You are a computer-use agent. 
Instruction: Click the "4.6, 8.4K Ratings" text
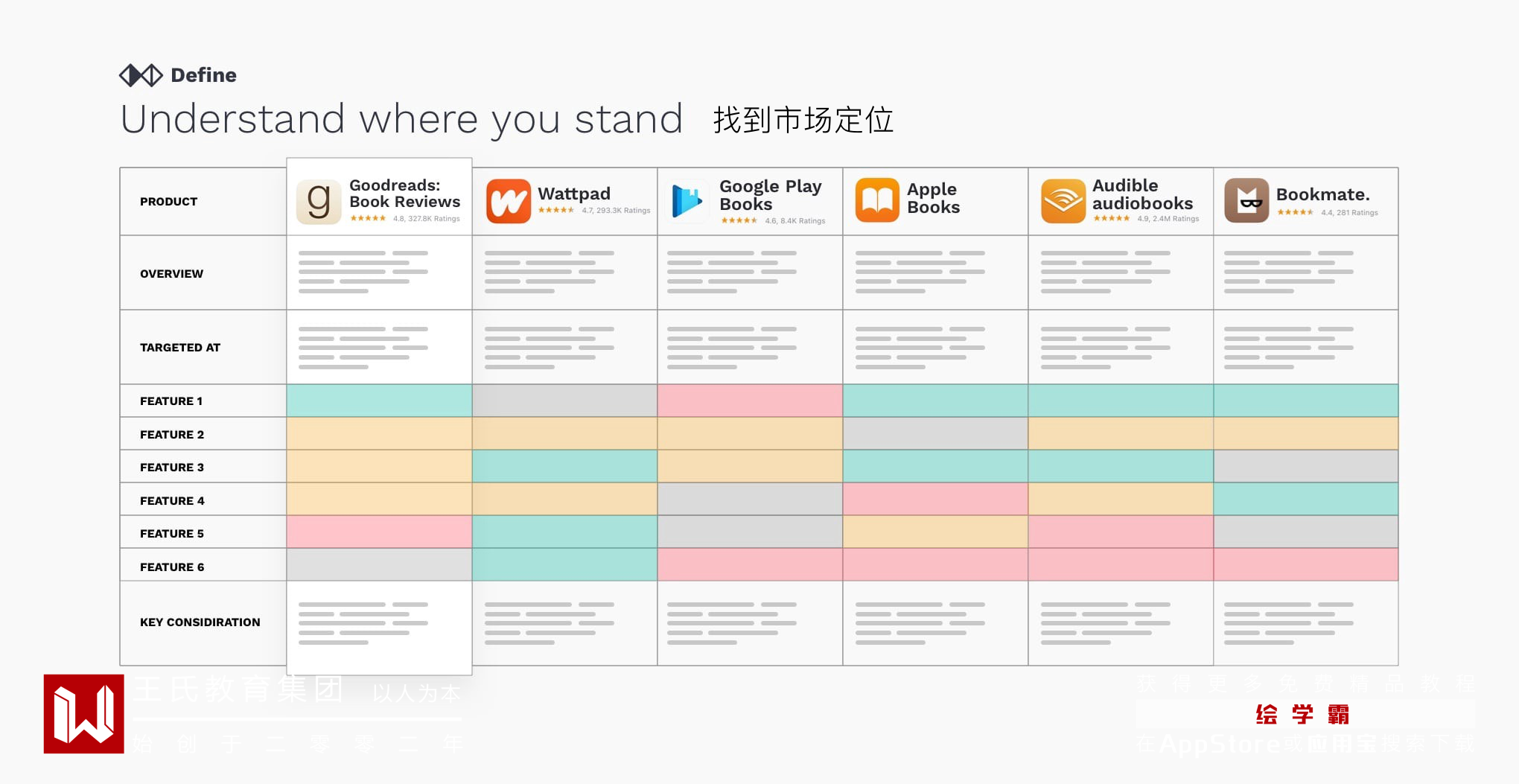[x=795, y=221]
